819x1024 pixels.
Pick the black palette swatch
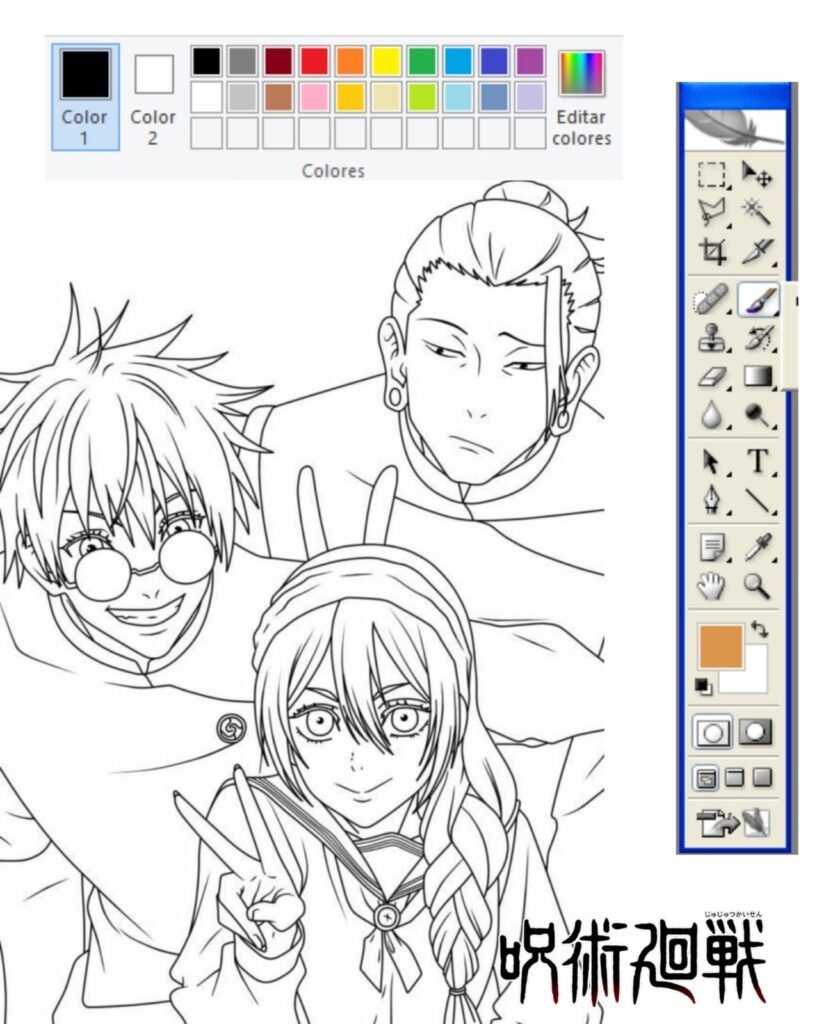(x=206, y=61)
